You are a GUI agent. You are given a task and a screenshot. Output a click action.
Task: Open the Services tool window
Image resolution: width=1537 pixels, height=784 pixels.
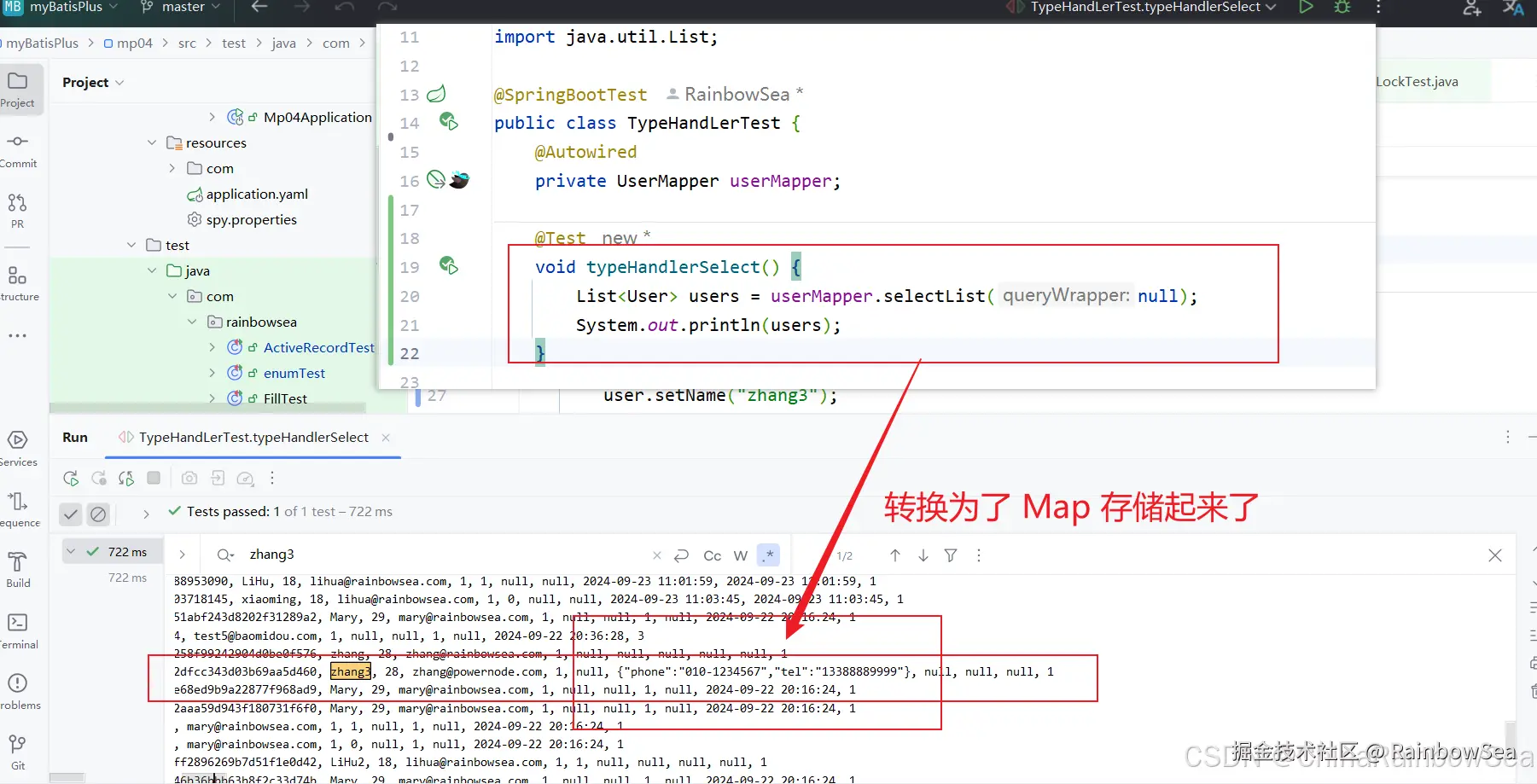pos(17,449)
